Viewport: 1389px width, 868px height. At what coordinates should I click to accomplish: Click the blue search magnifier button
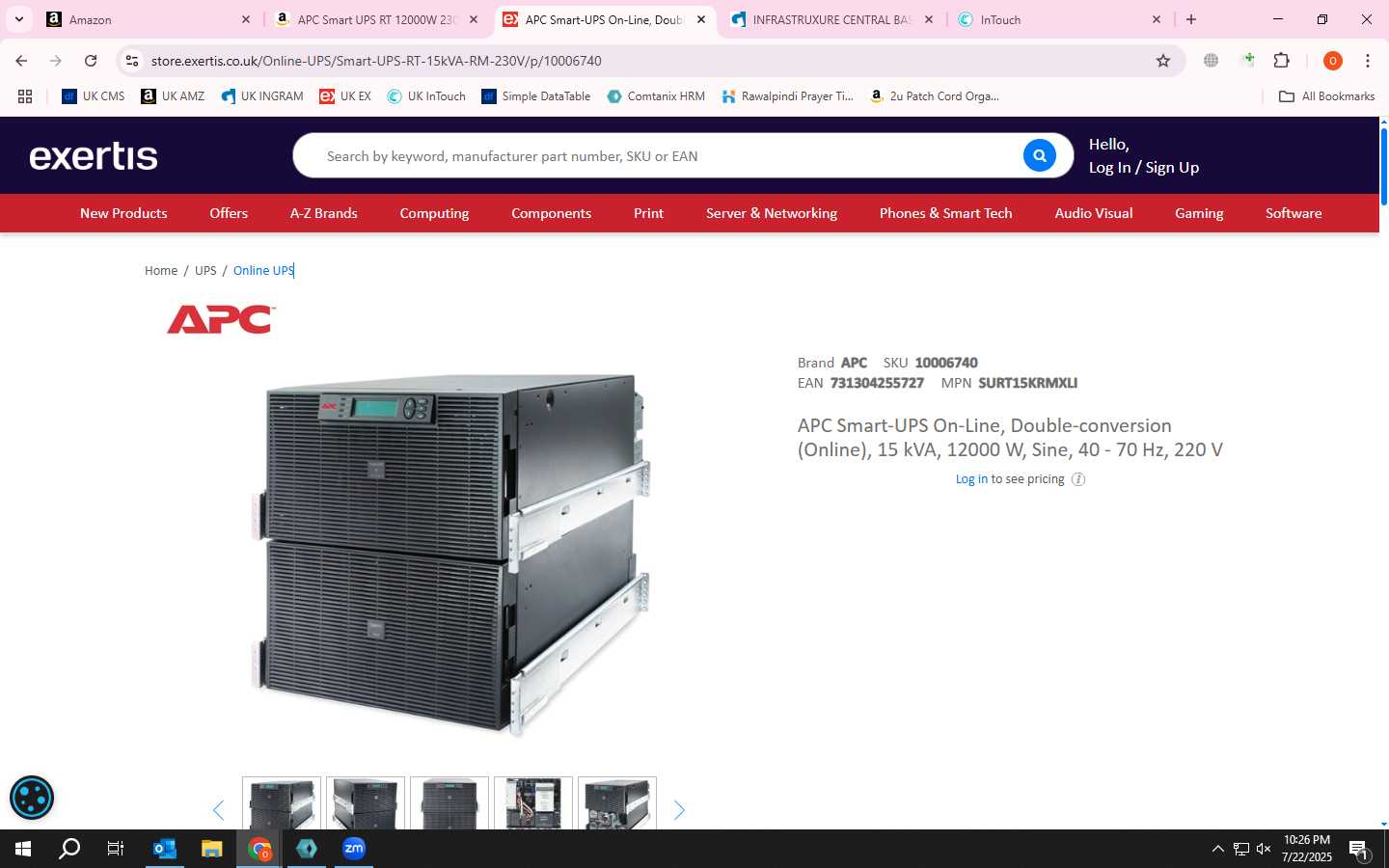(1039, 155)
